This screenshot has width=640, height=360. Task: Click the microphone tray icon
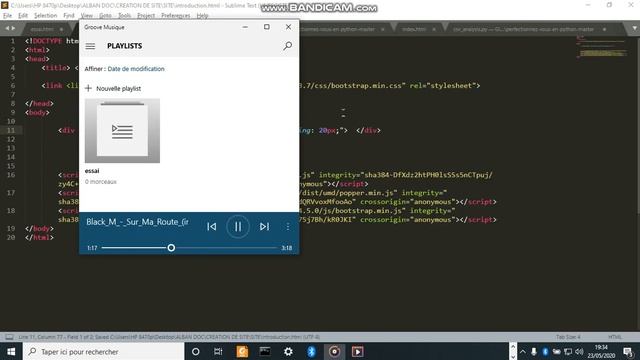coord(533,351)
